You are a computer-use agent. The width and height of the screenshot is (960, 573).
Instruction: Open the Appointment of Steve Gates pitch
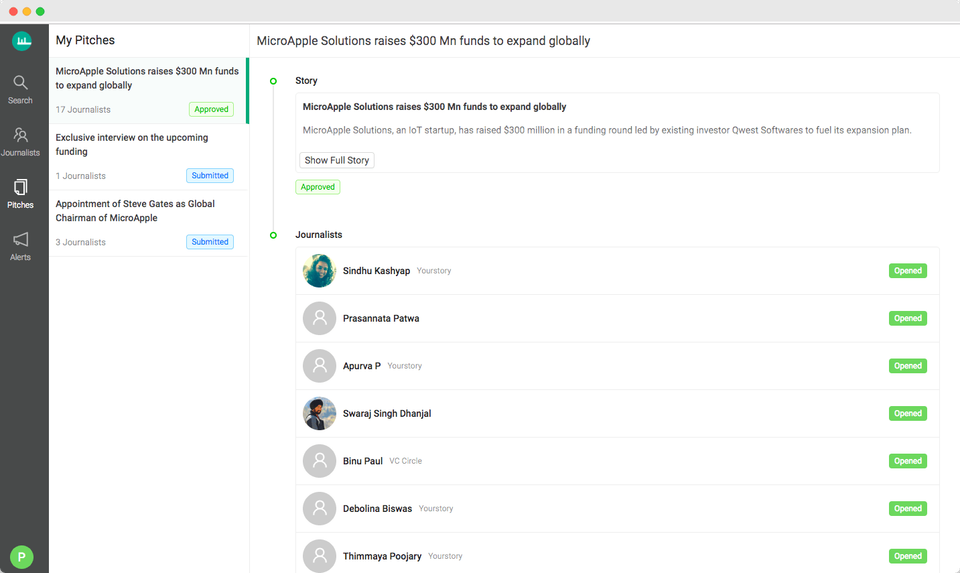coord(135,211)
